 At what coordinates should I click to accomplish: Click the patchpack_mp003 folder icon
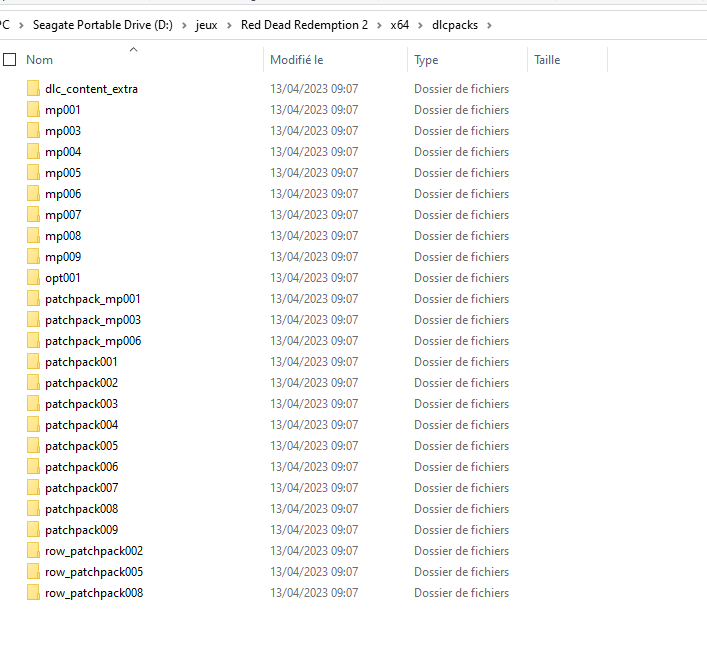33,320
